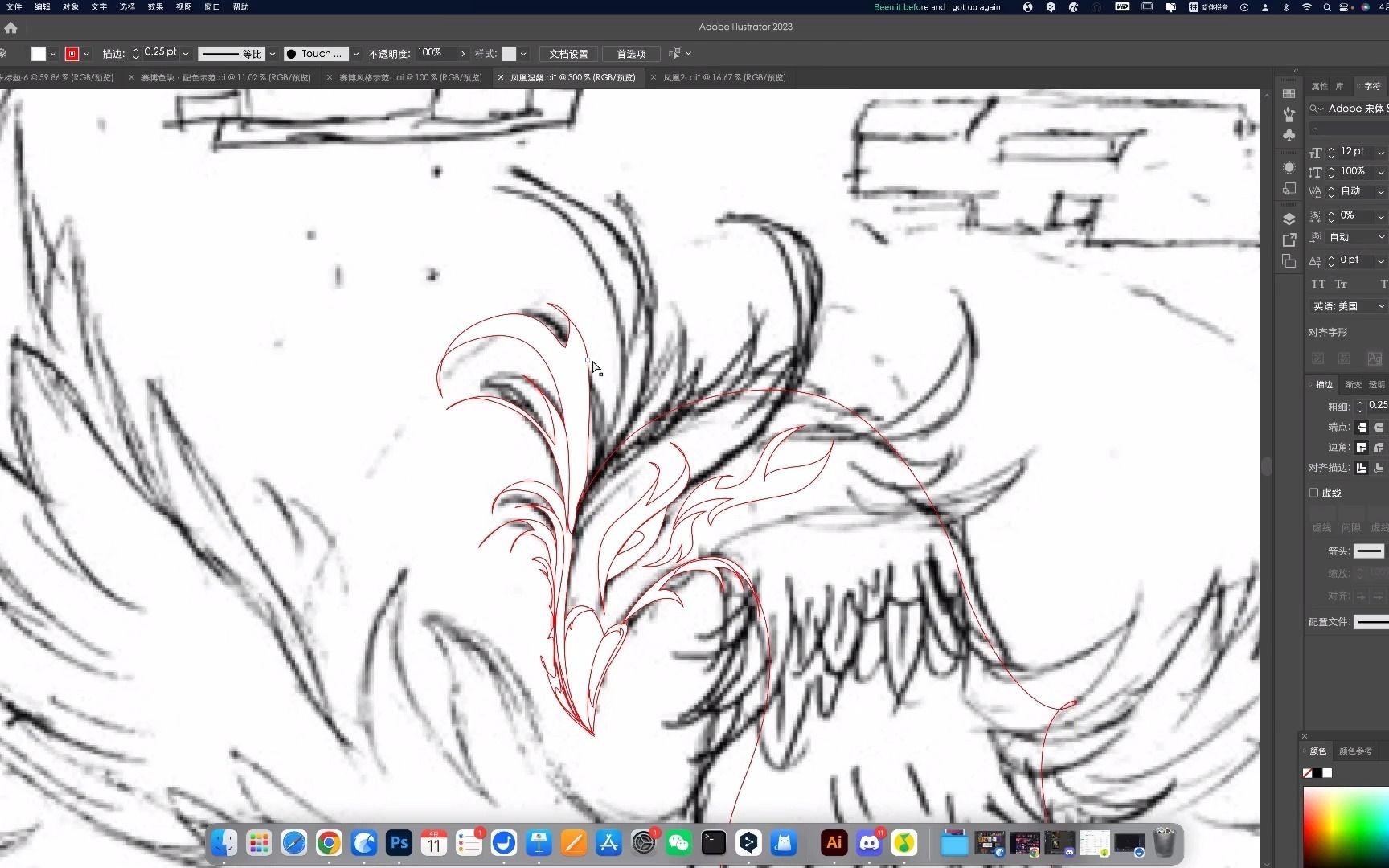Collapse the panel dock double-arrow
1389x868 pixels.
(x=1296, y=72)
